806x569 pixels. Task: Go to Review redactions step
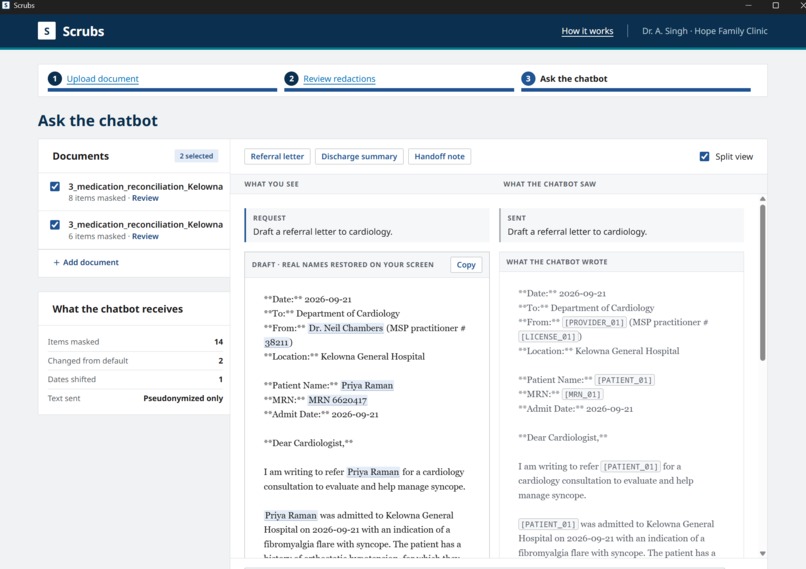339,79
